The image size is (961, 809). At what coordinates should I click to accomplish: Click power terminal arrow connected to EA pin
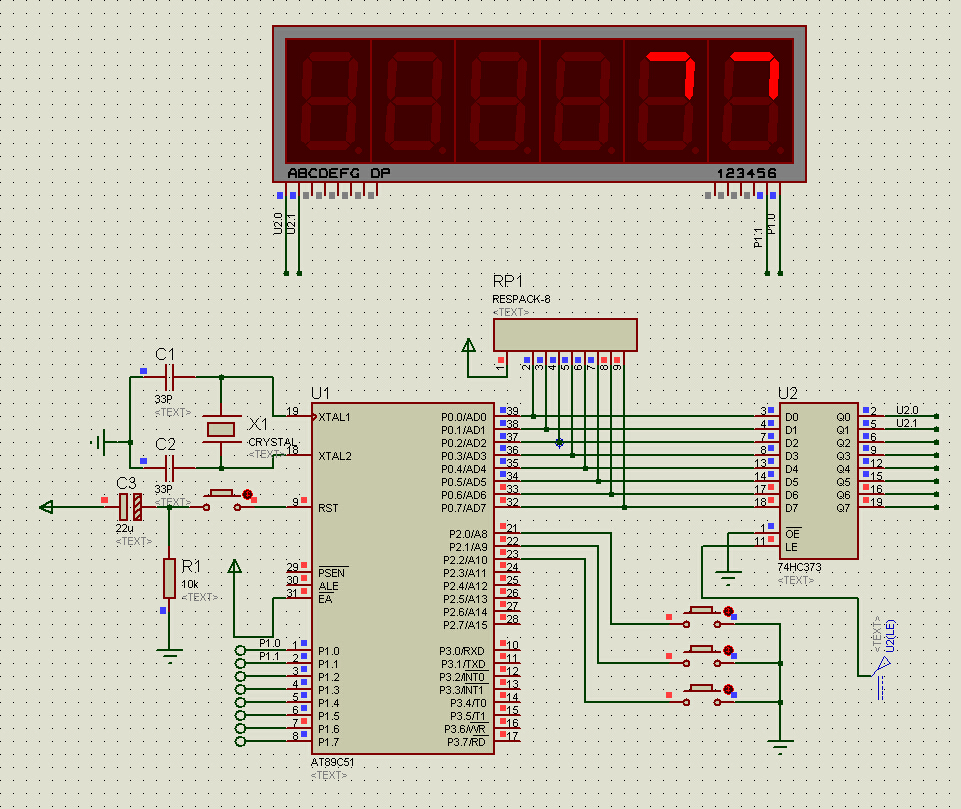pyautogui.click(x=234, y=566)
